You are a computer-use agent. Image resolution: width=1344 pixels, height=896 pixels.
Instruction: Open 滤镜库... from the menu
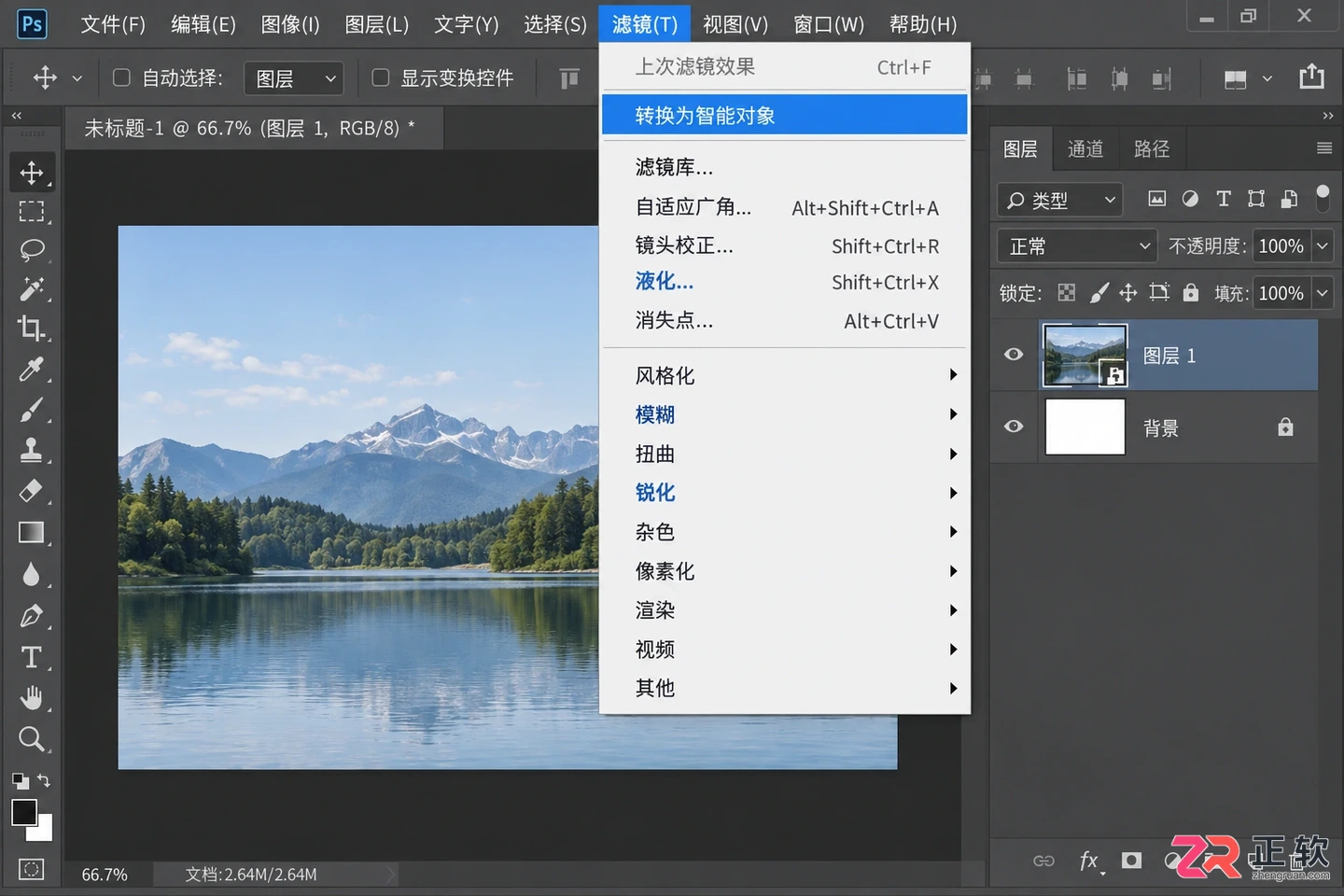click(785, 167)
